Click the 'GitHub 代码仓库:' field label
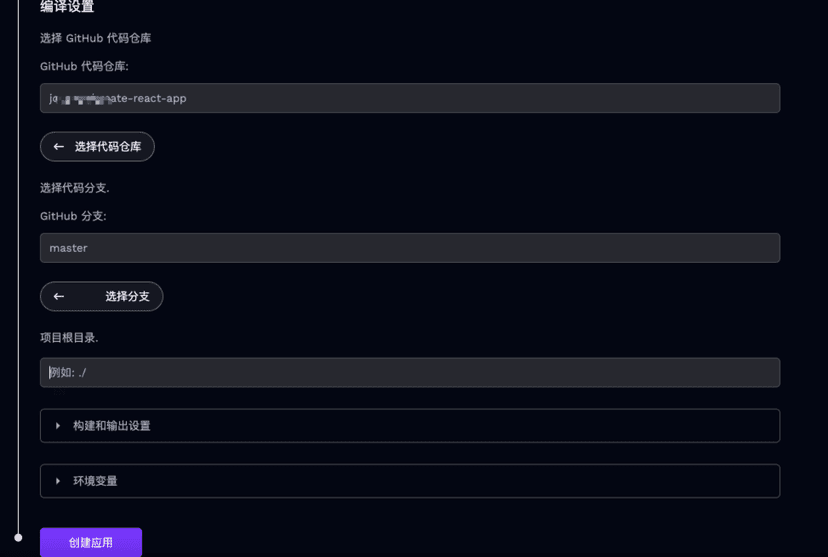The height and width of the screenshot is (557, 828). [84, 66]
